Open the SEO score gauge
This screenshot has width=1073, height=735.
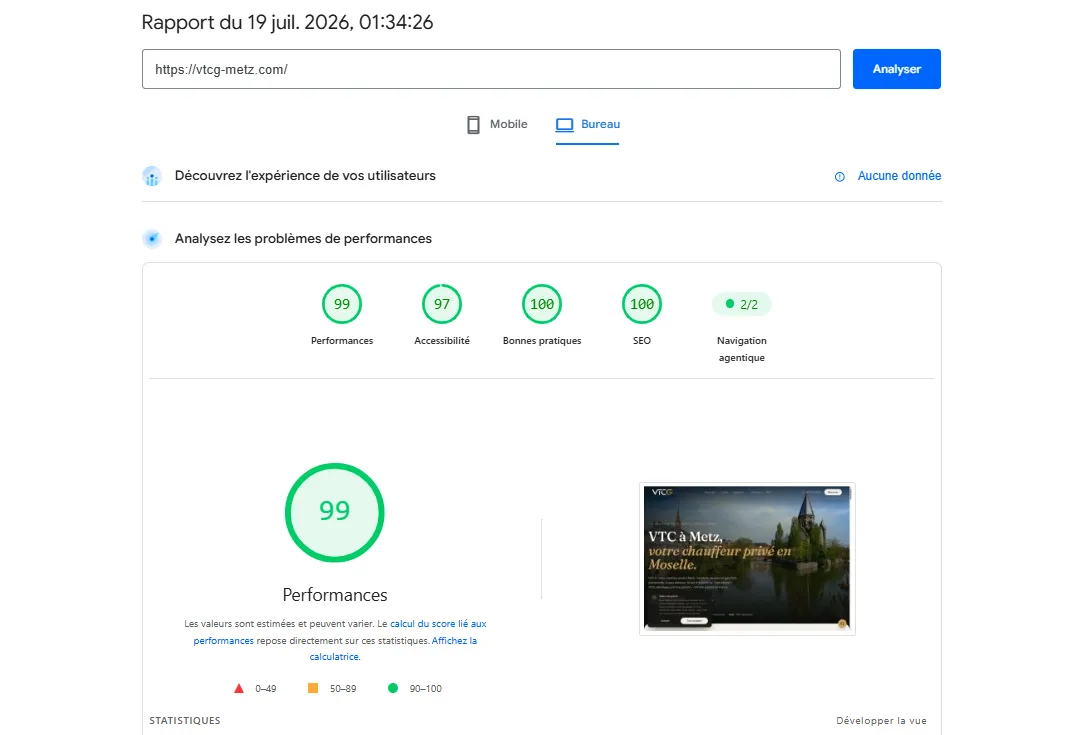[642, 304]
